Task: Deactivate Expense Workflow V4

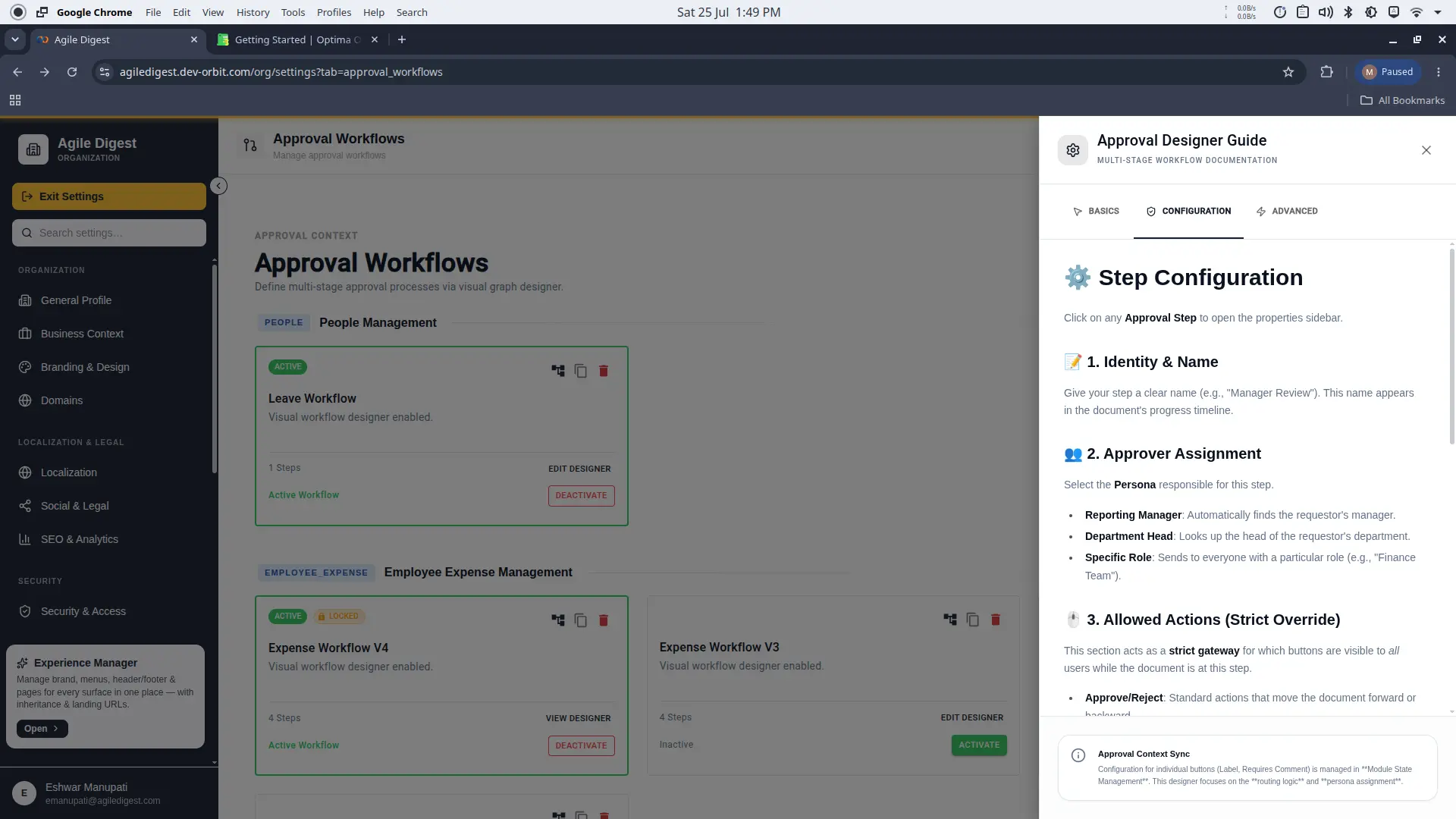Action: (x=581, y=746)
